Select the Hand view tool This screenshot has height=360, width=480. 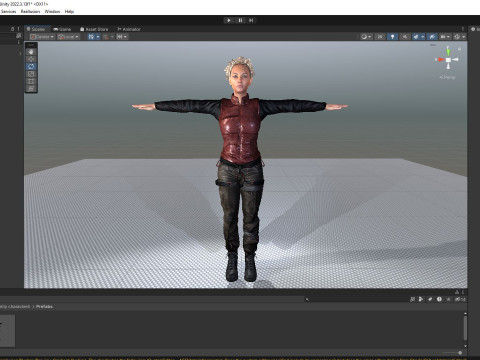31,52
